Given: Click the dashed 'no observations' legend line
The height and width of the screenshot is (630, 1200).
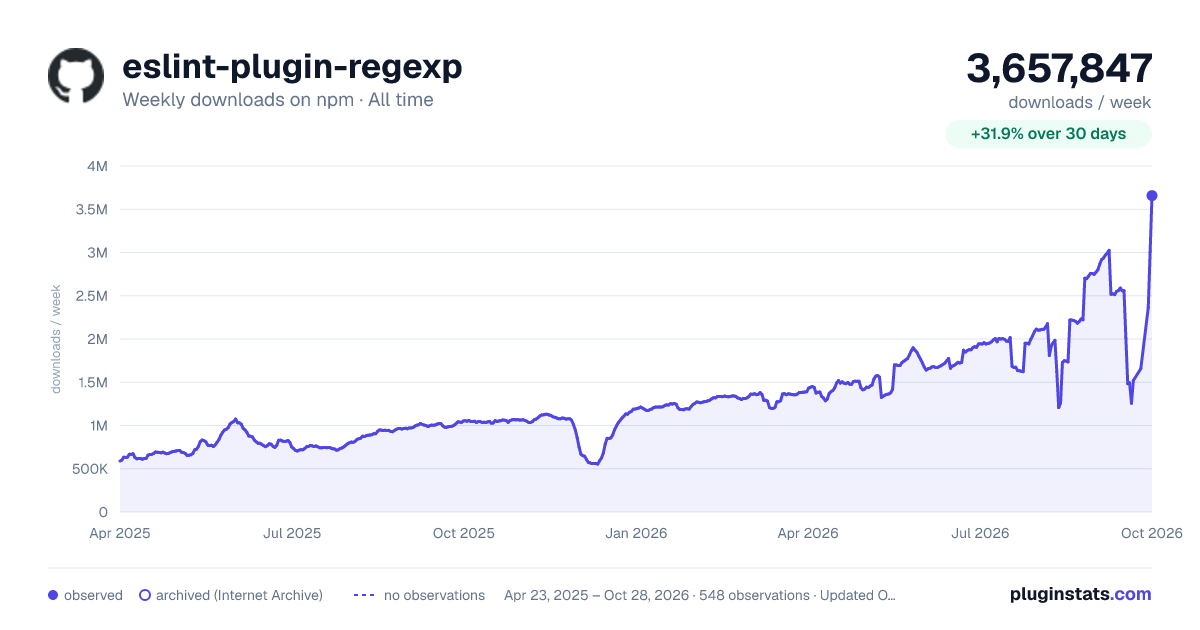Looking at the screenshot, I should pyautogui.click(x=364, y=595).
